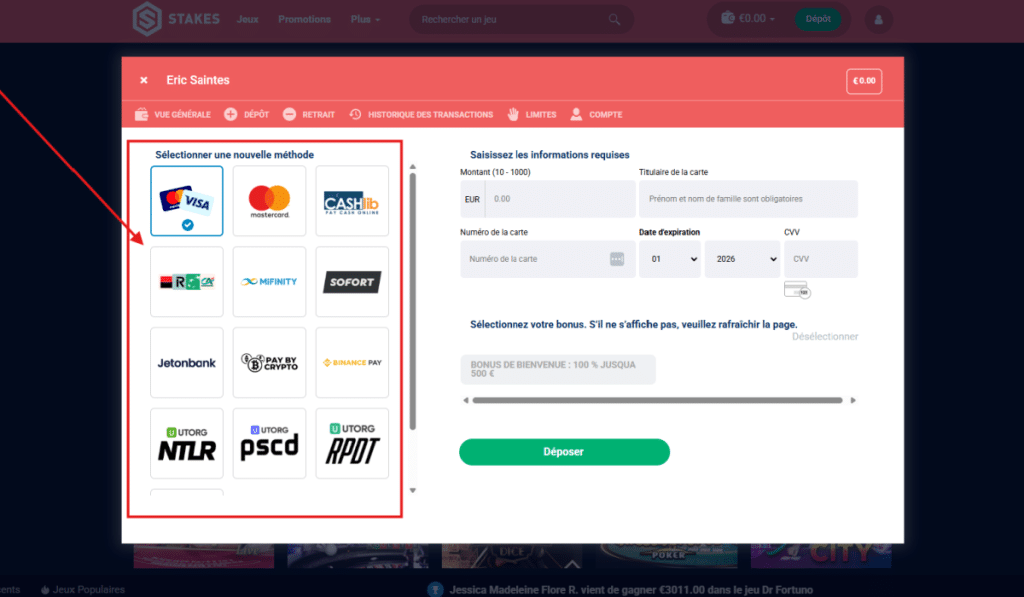Select Jetonbank payment method
The image size is (1024, 597).
tap(186, 363)
